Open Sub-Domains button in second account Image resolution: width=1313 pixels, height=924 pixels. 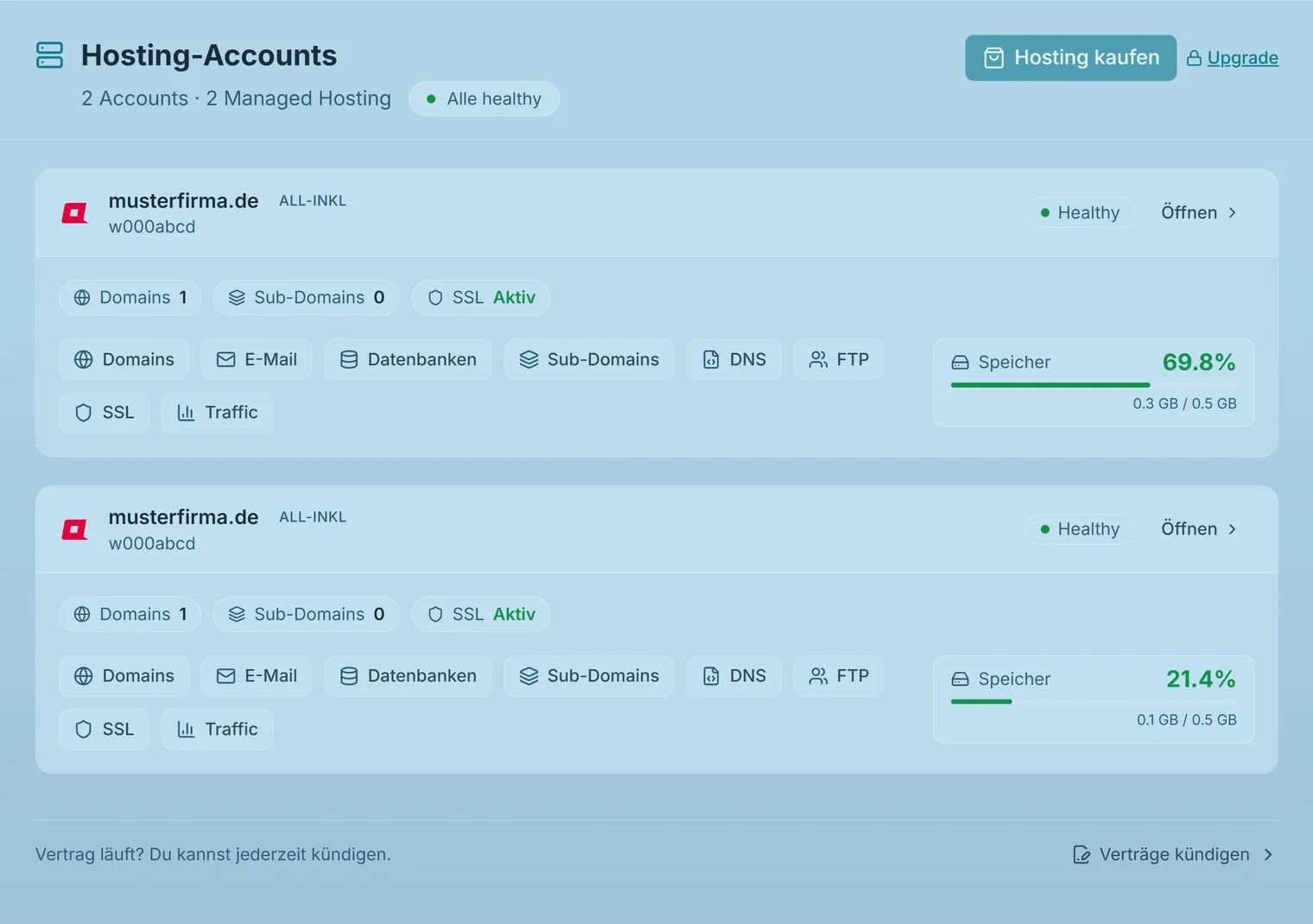tap(589, 676)
